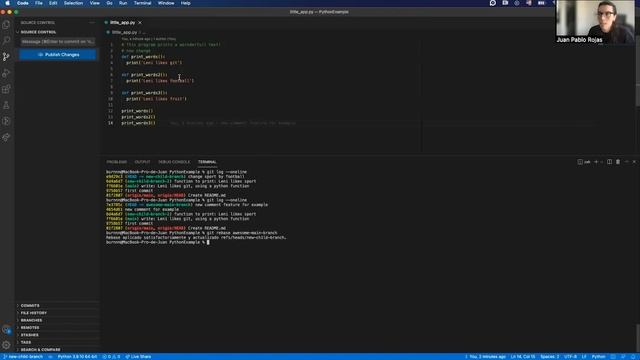Expand the TAGS section

(57, 342)
